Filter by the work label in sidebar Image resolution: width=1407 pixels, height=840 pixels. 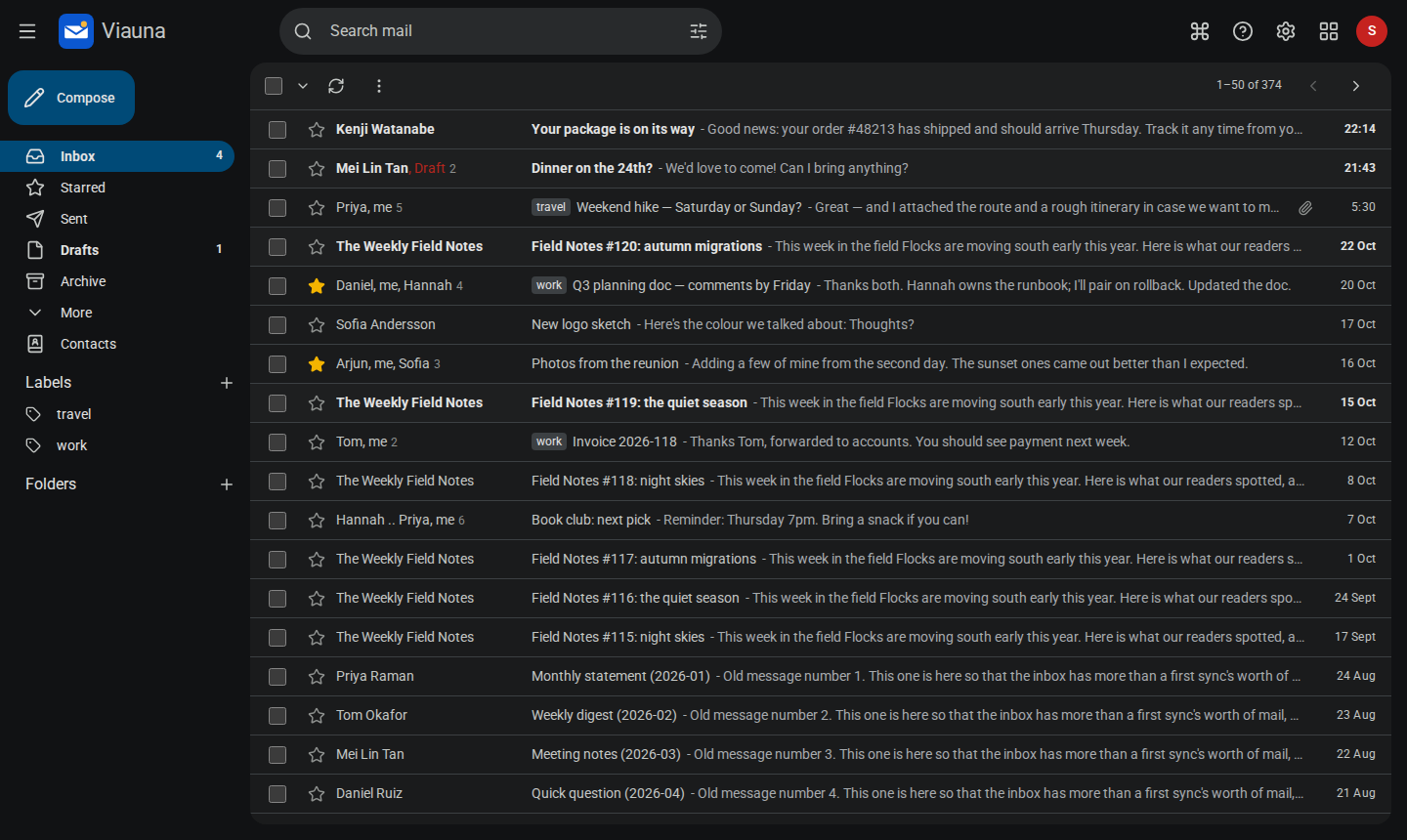(117, 445)
